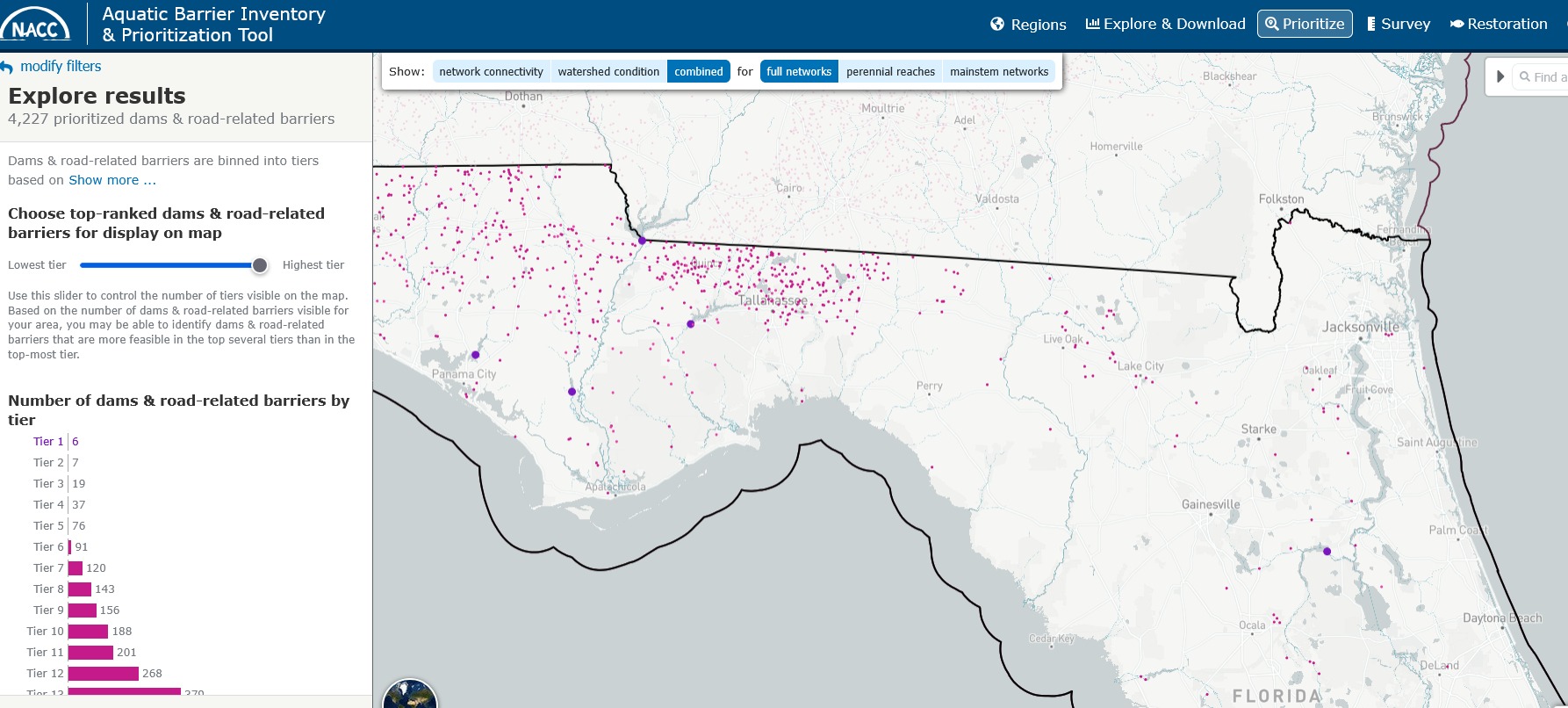This screenshot has height=708, width=1568.
Task: Click the chart icon beside Explore & Download
Action: click(1093, 24)
